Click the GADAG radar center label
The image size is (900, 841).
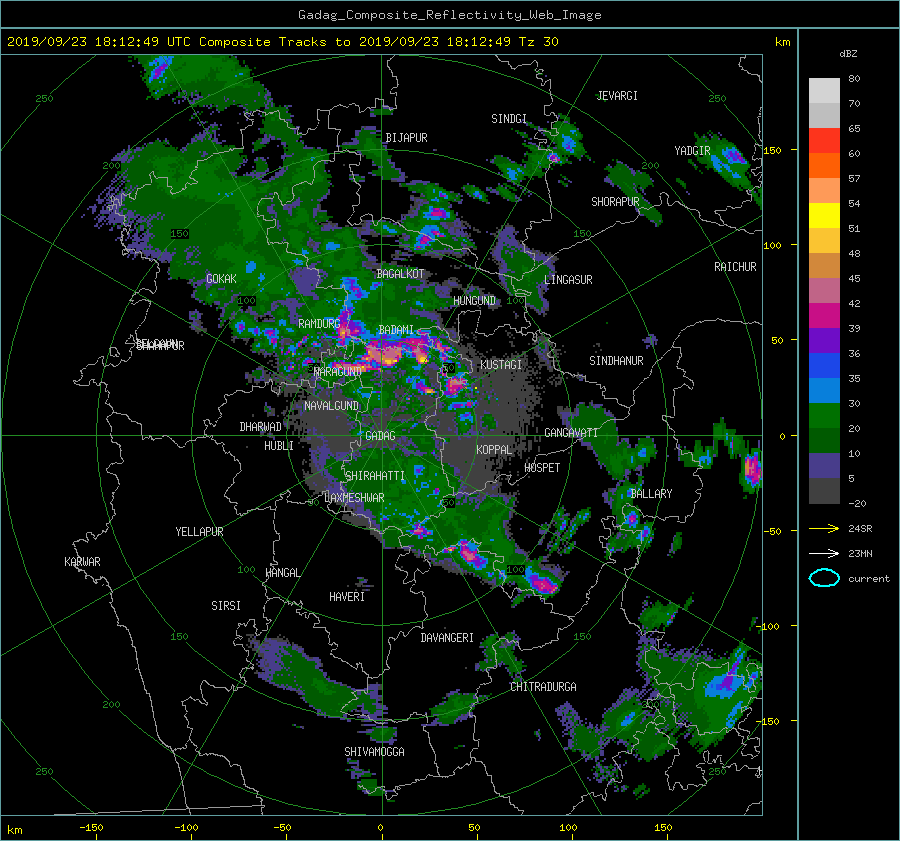pos(381,436)
